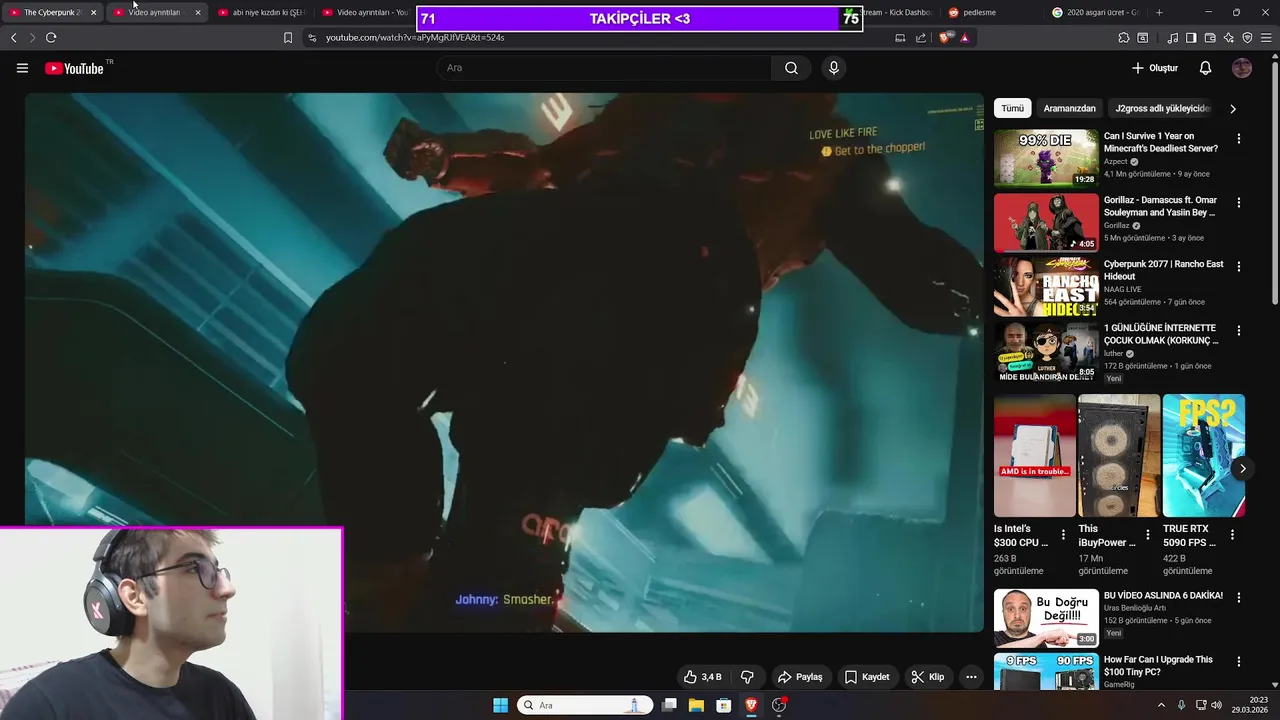The image size is (1280, 720).
Task: Open options for BU VİDEO ASLINDA 6 DAKİKA
Action: [1239, 598]
